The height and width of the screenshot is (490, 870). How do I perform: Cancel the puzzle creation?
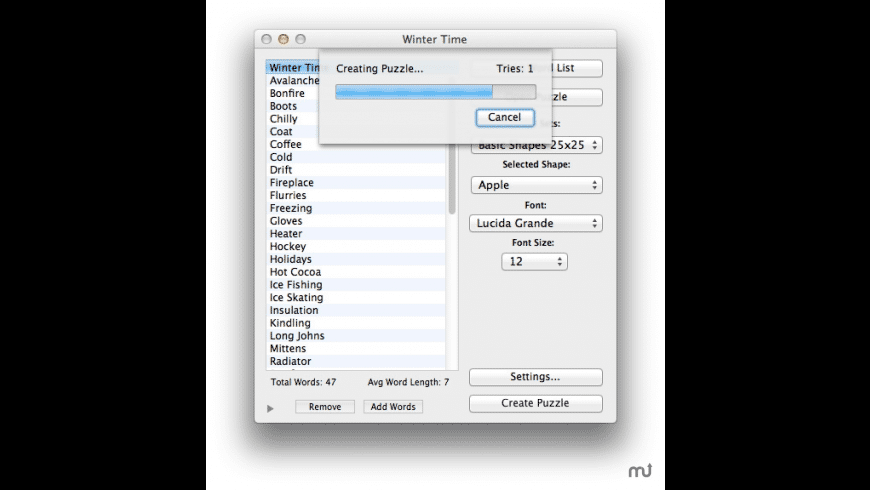click(x=505, y=117)
